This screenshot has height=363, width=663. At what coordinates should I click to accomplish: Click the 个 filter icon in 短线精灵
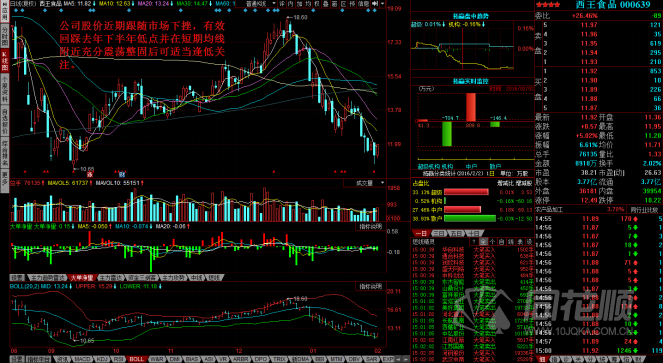[x=493, y=242]
